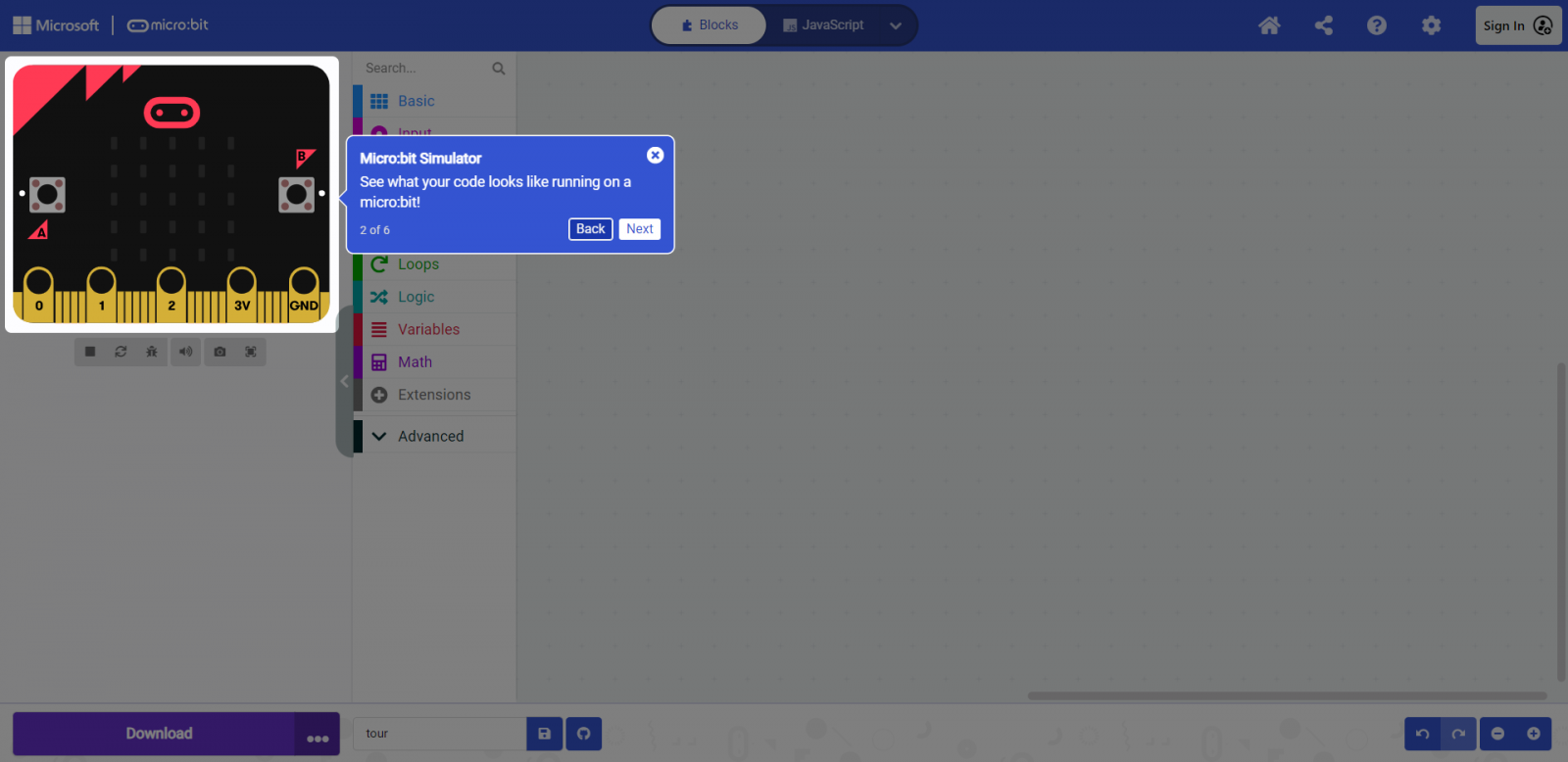Click Next in the tour popup
Viewport: 1568px width, 762px height.
639,229
